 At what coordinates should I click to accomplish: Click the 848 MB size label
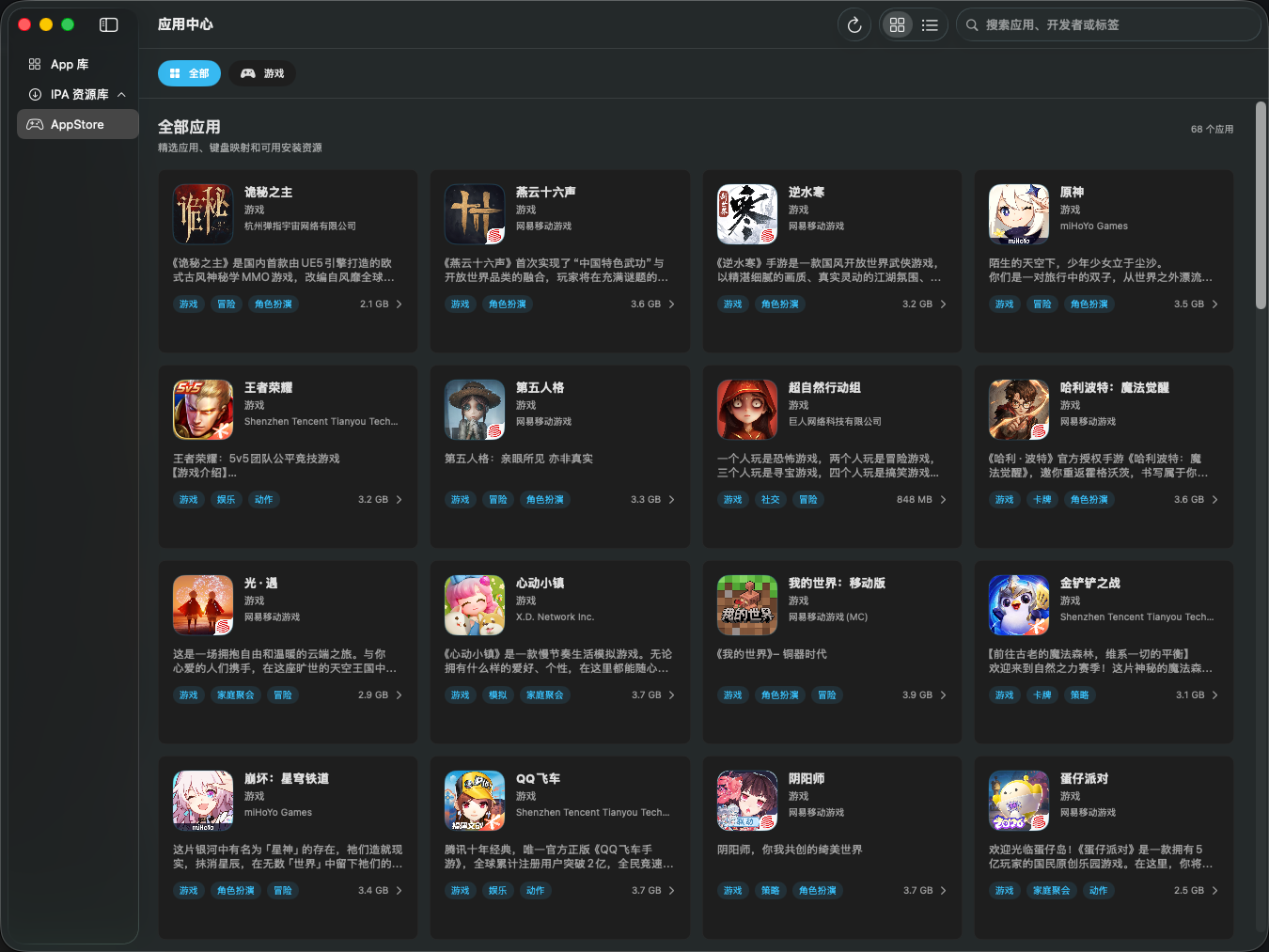point(915,500)
